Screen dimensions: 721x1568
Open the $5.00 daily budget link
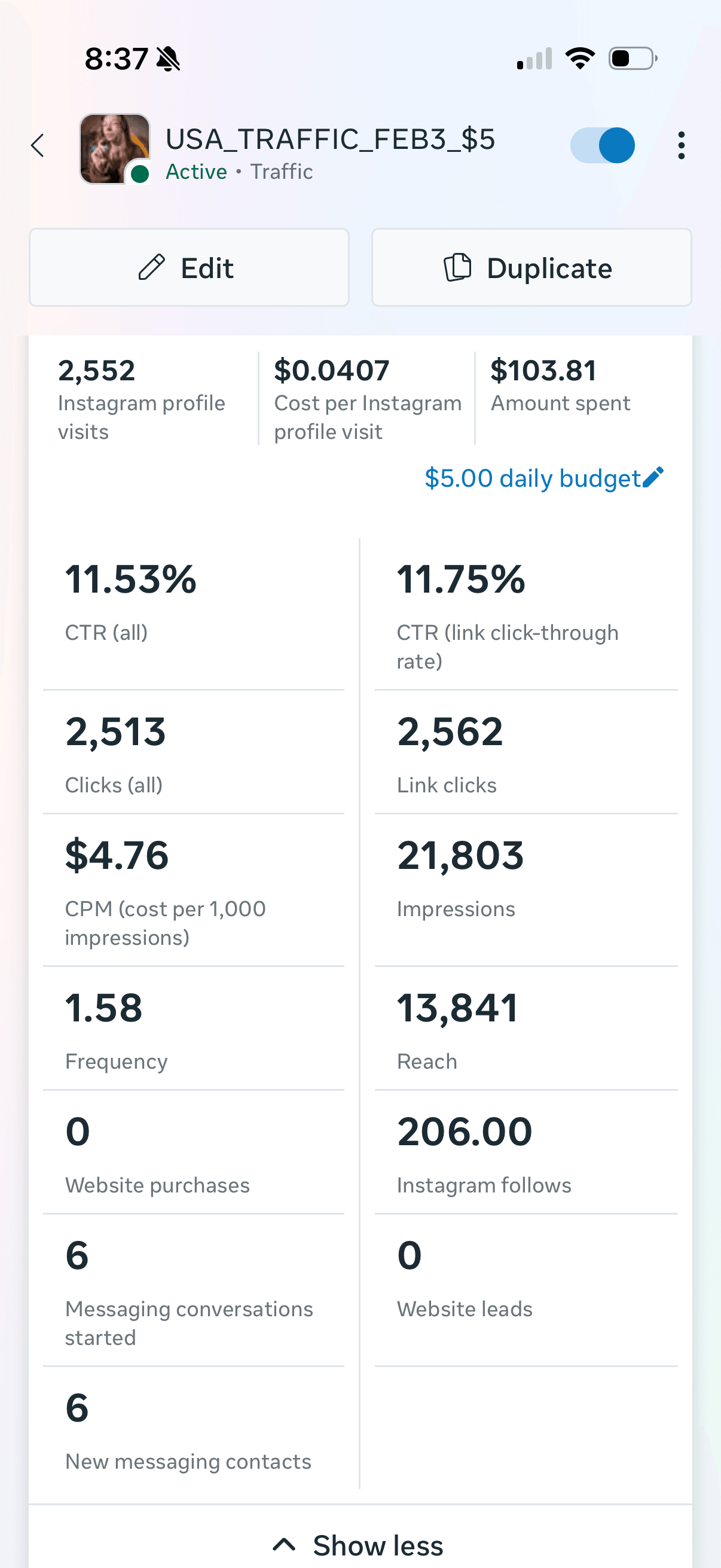(534, 478)
